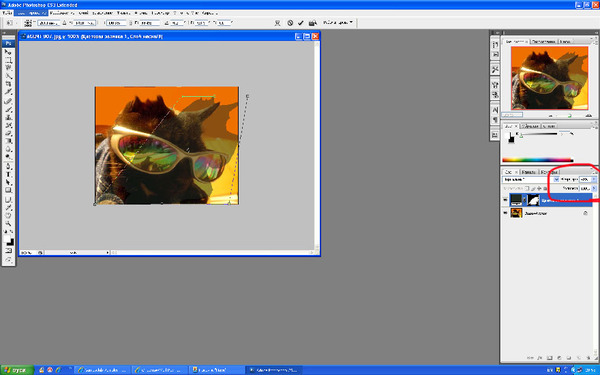The height and width of the screenshot is (375, 600).
Task: Click the foreground color swatch in toolbox
Action: pos(7,239)
